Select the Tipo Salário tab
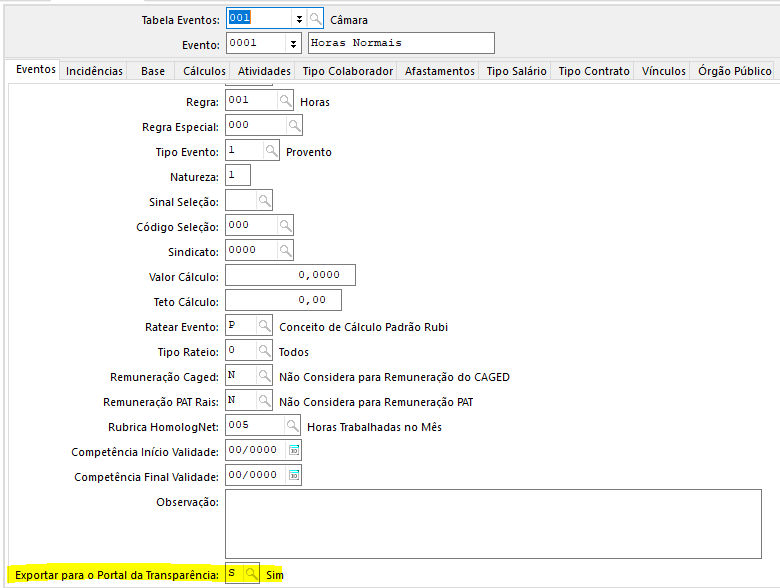The height and width of the screenshot is (588, 780). pyautogui.click(x=516, y=71)
